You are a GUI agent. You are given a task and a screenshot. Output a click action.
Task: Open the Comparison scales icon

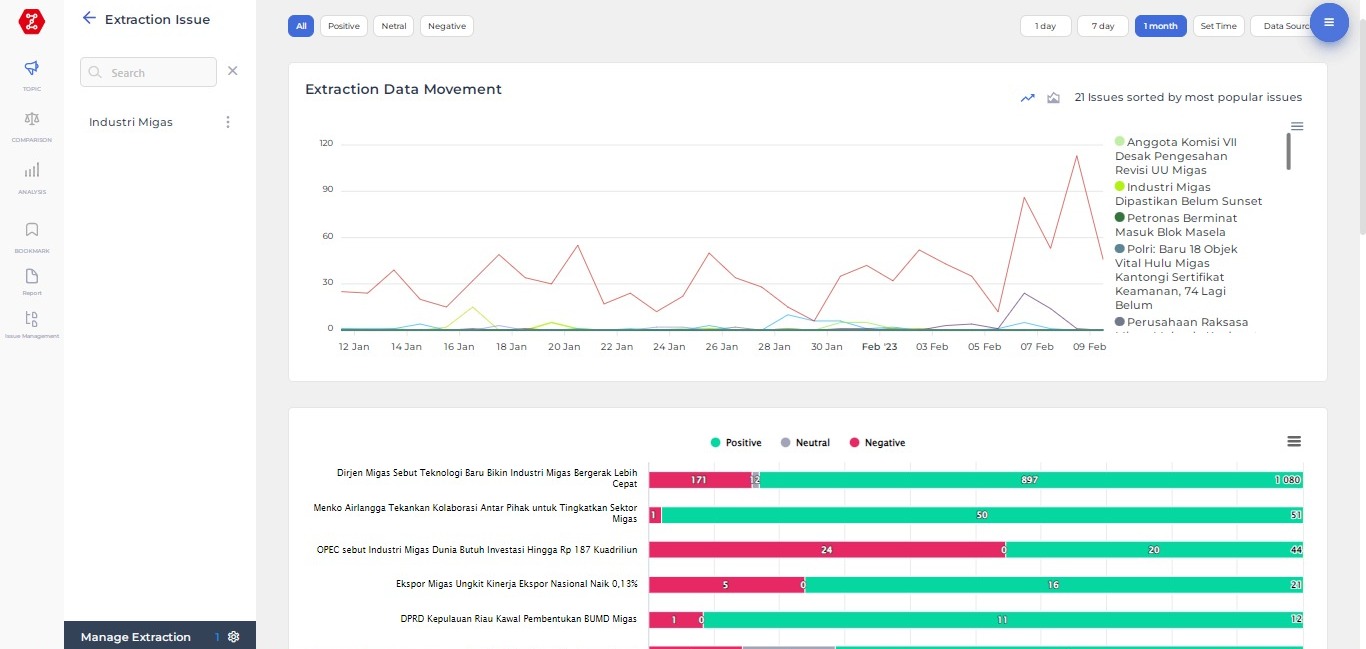click(x=32, y=120)
